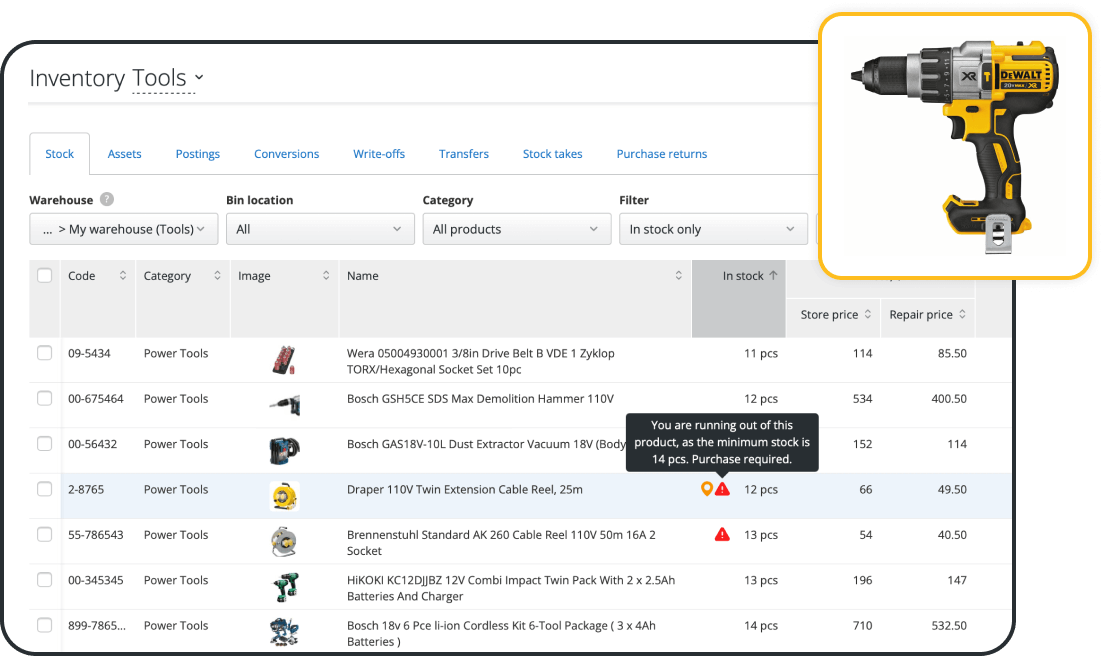Screen dimensions: 1104x656
Task: Sort using the Category column sort arrows
Action: pos(217,275)
